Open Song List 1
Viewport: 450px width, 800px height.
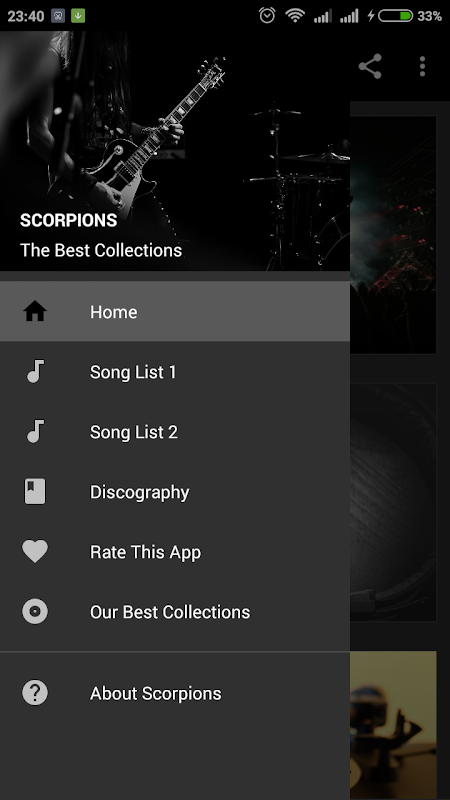[x=175, y=371]
